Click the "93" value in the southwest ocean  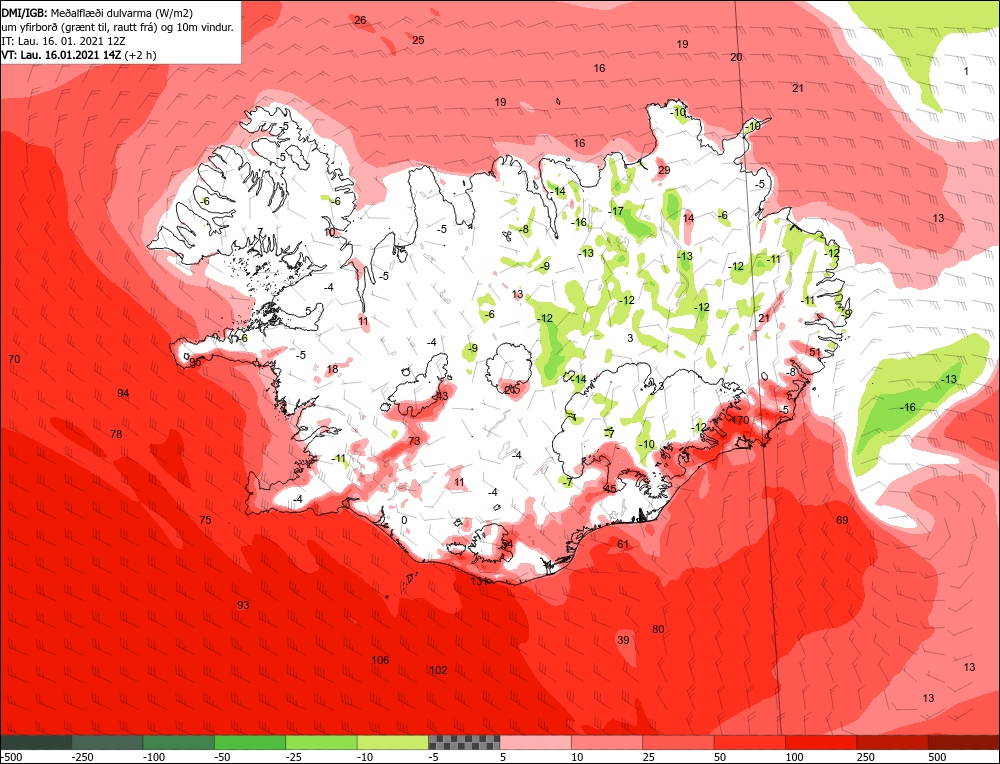point(243,605)
